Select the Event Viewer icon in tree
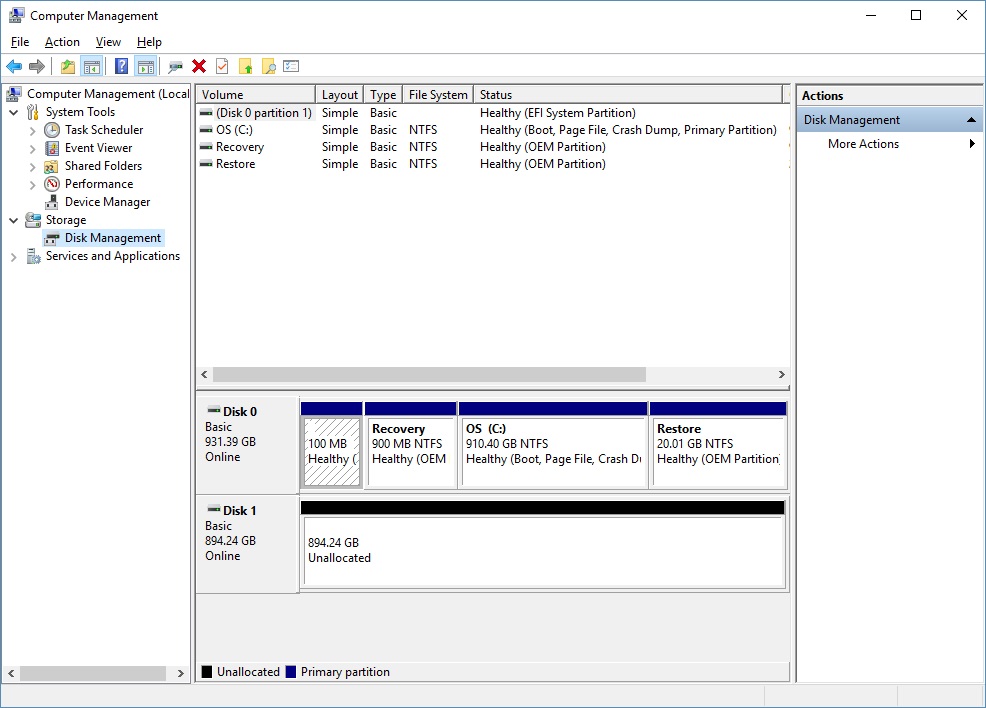Image resolution: width=986 pixels, height=708 pixels. [x=52, y=148]
